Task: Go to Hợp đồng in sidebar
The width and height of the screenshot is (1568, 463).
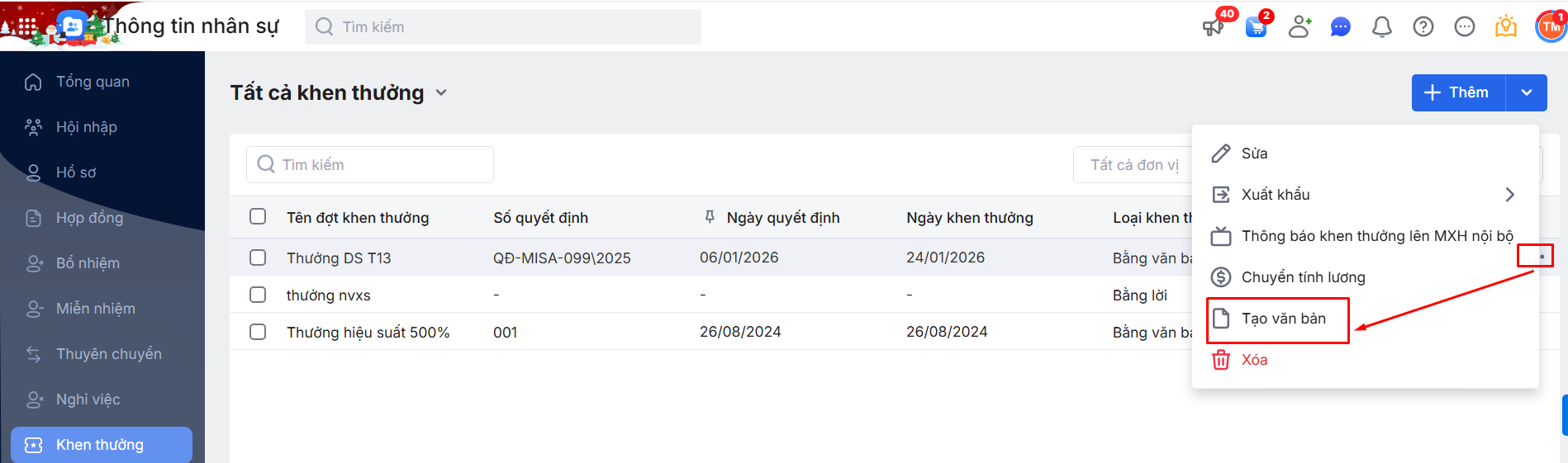Action: [89, 218]
